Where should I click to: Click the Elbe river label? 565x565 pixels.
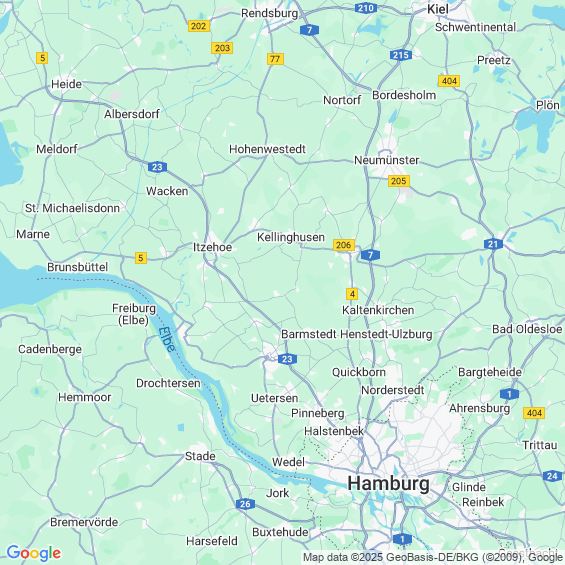click(167, 339)
